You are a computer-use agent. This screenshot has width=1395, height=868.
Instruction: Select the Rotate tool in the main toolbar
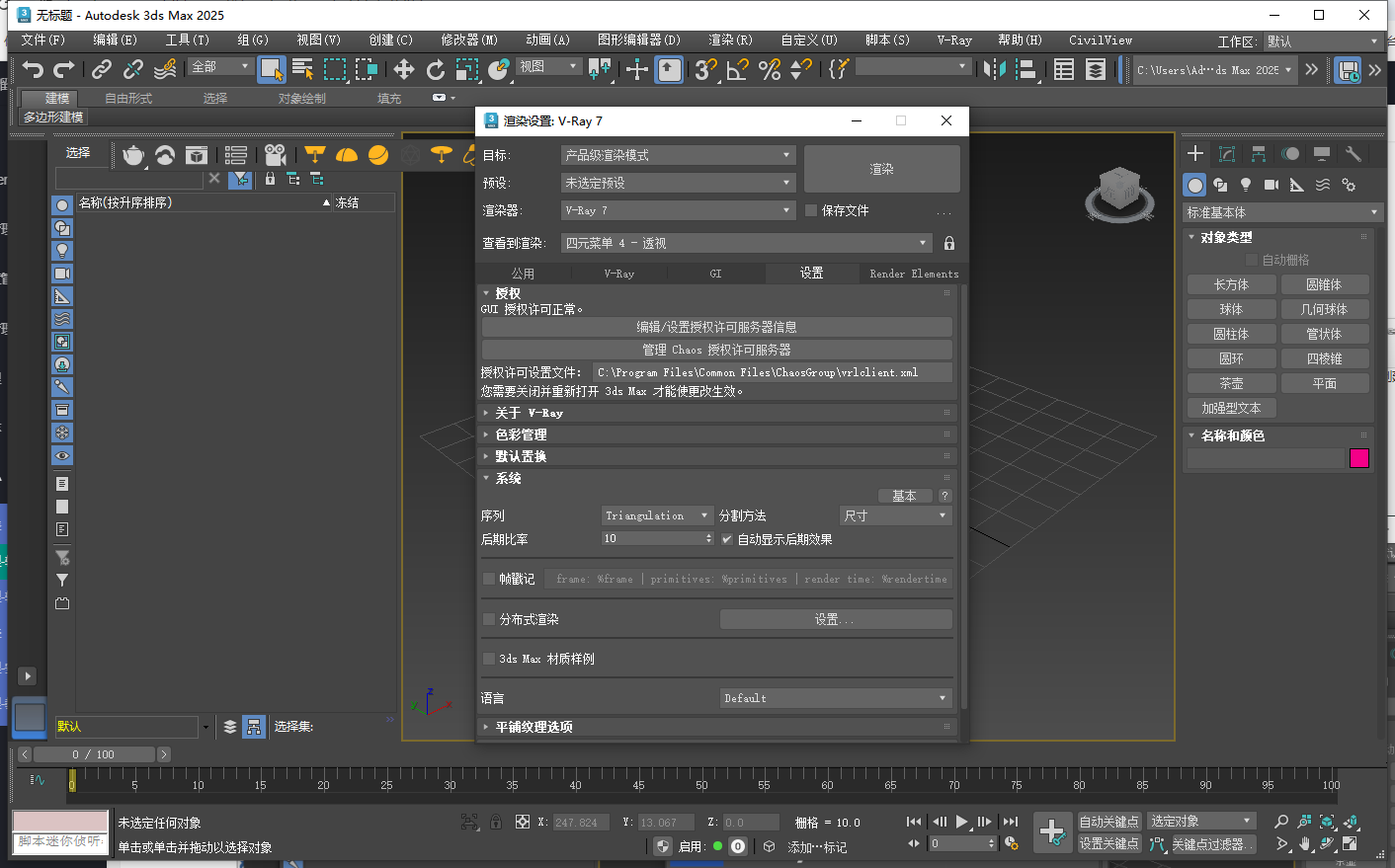click(437, 70)
